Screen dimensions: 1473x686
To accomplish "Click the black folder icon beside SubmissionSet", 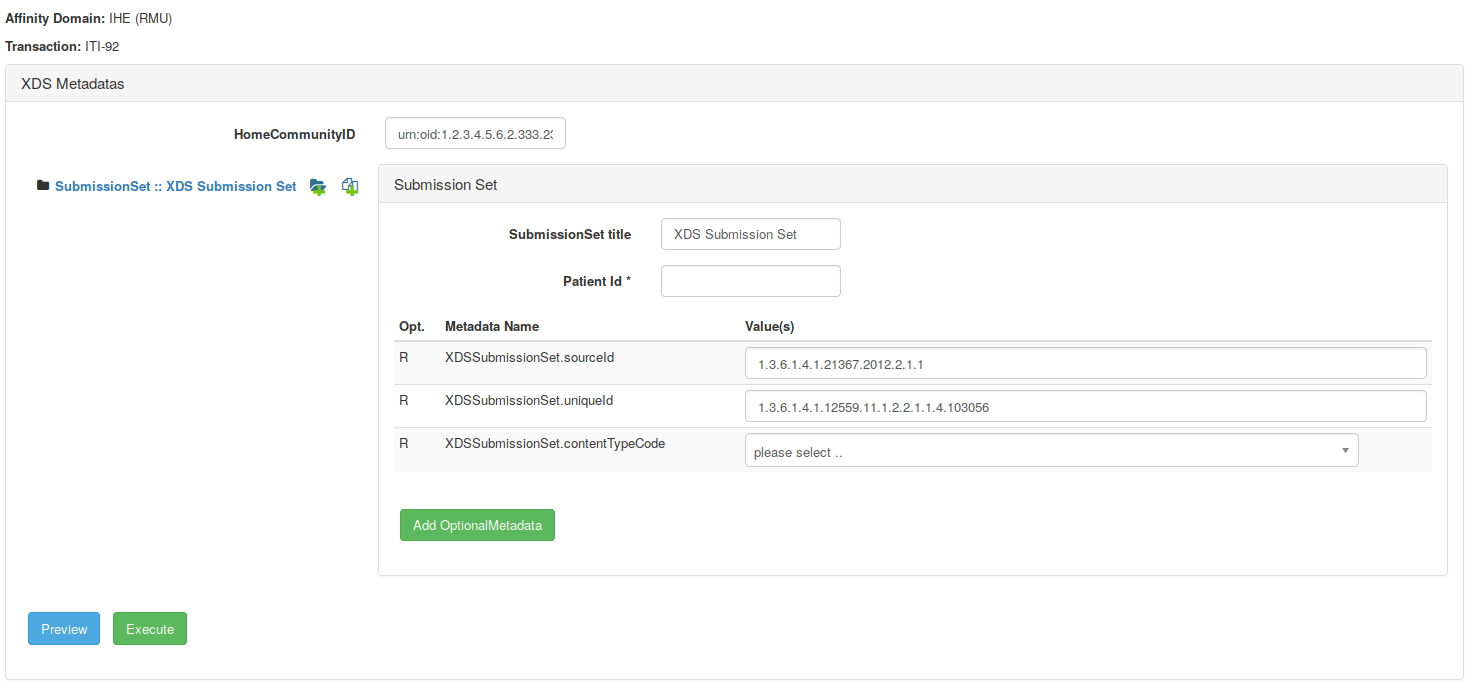I will pyautogui.click(x=43, y=186).
